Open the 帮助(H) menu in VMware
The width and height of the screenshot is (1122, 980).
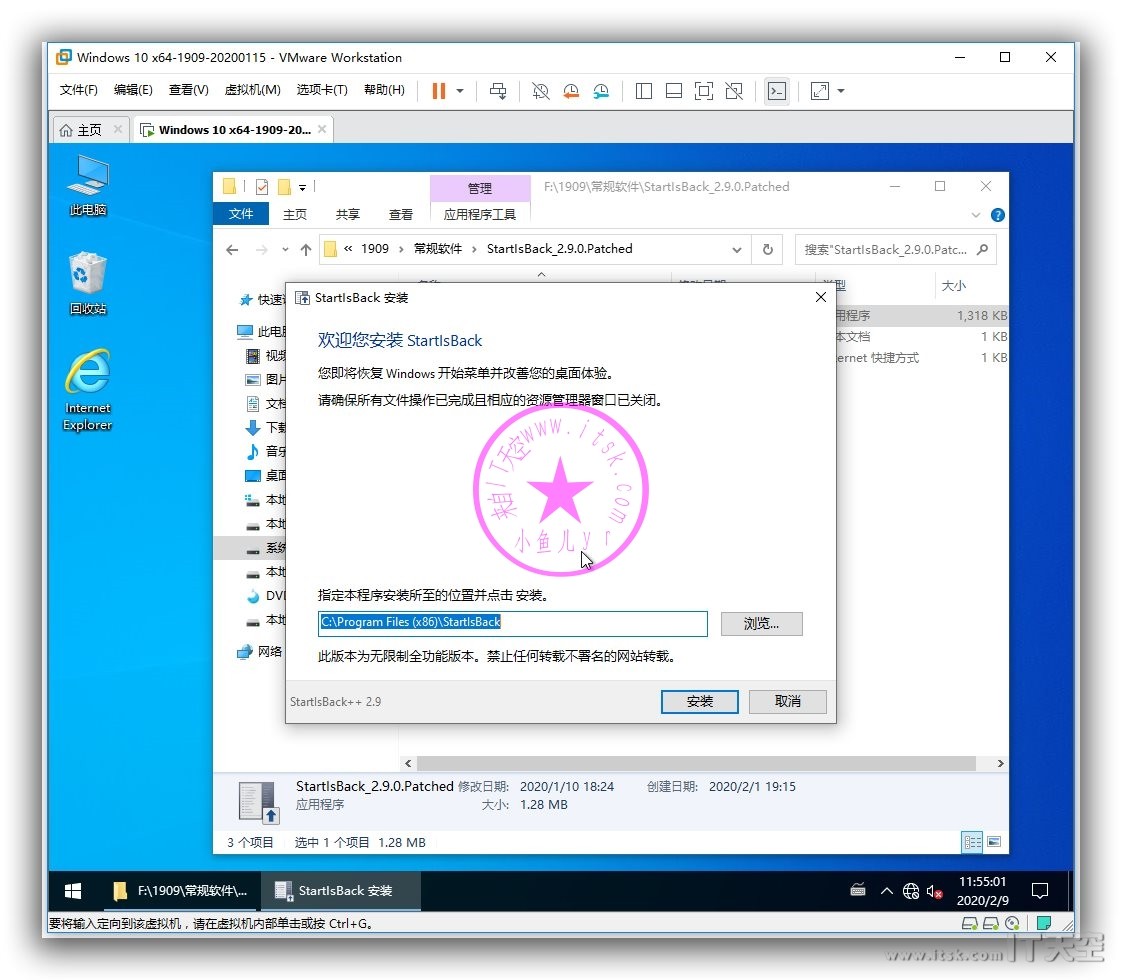[384, 89]
